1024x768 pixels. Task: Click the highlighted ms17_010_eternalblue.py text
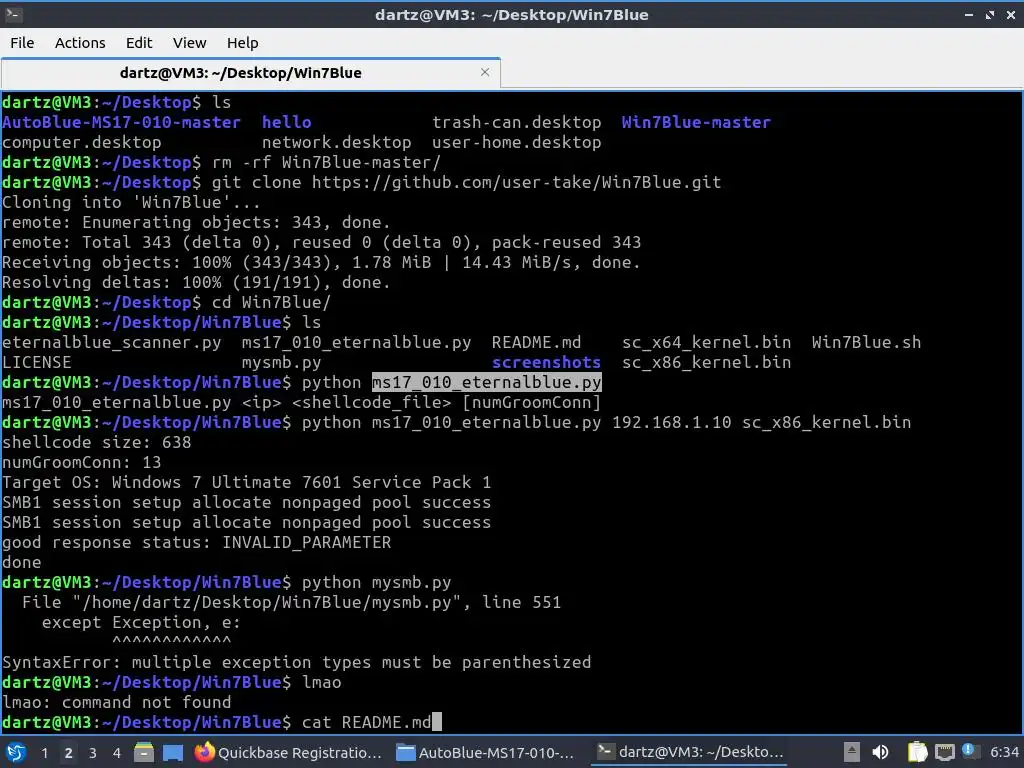coord(487,382)
